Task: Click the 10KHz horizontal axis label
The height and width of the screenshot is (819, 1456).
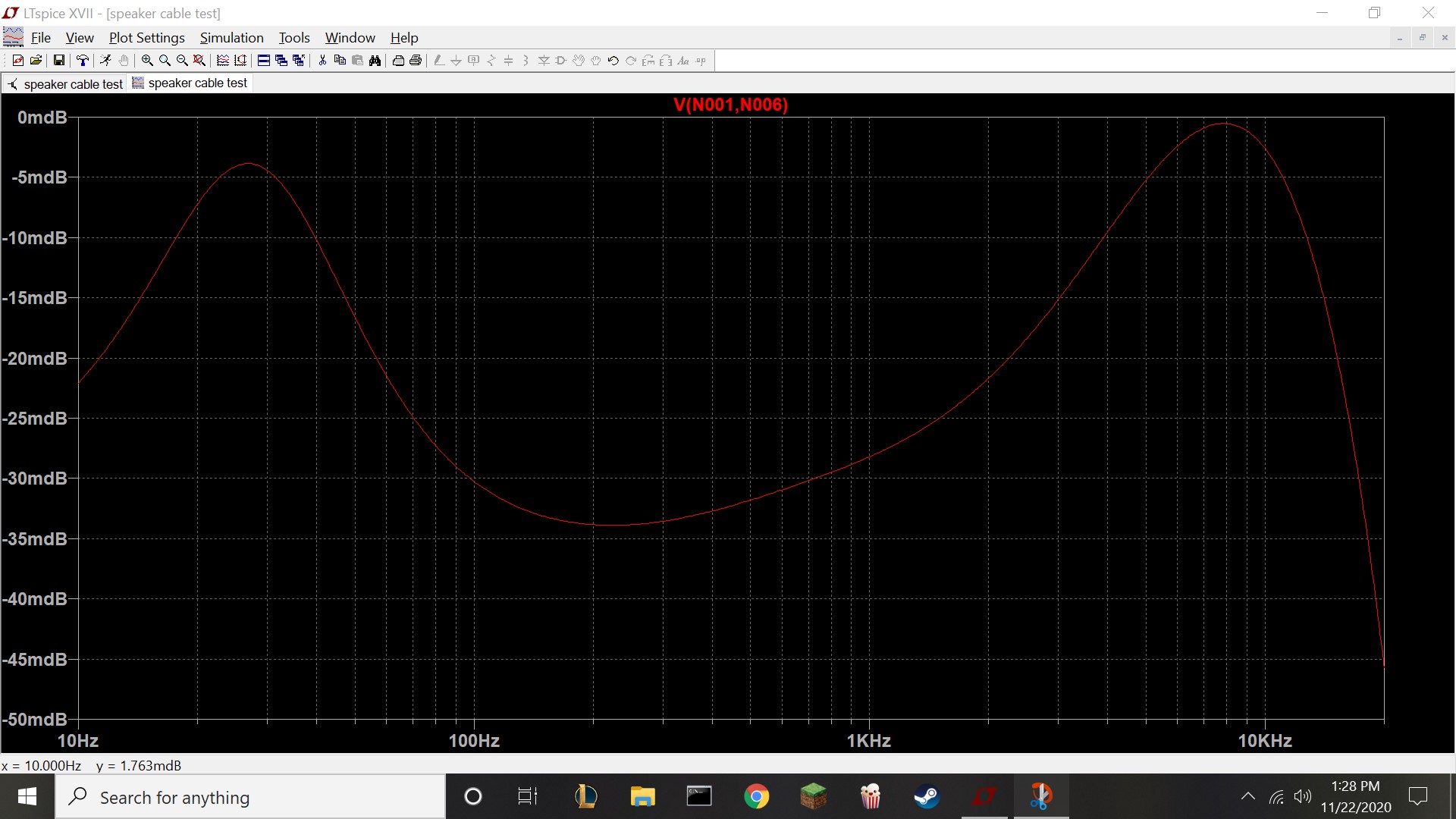Action: click(1265, 741)
